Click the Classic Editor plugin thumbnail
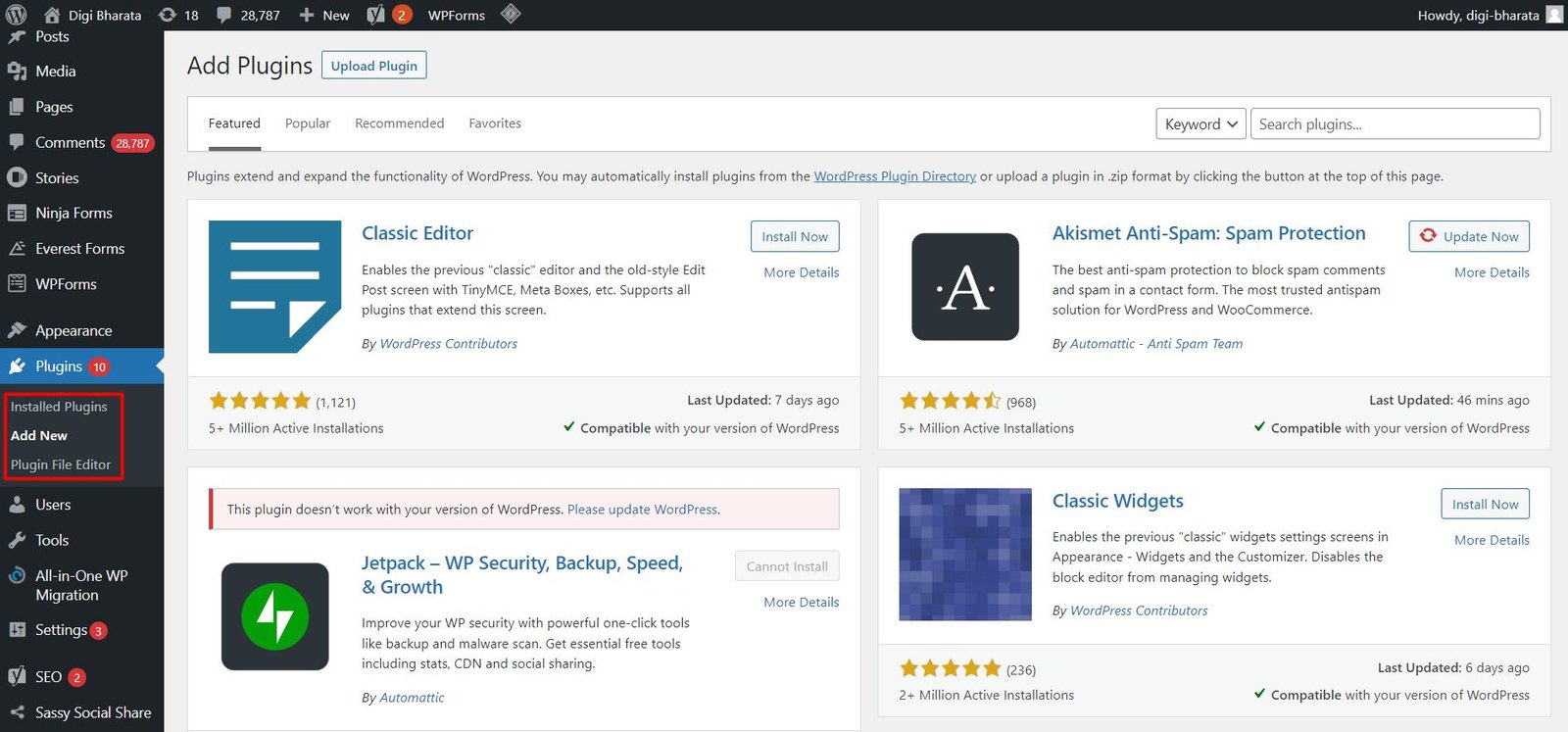Image resolution: width=1568 pixels, height=732 pixels. tap(275, 287)
